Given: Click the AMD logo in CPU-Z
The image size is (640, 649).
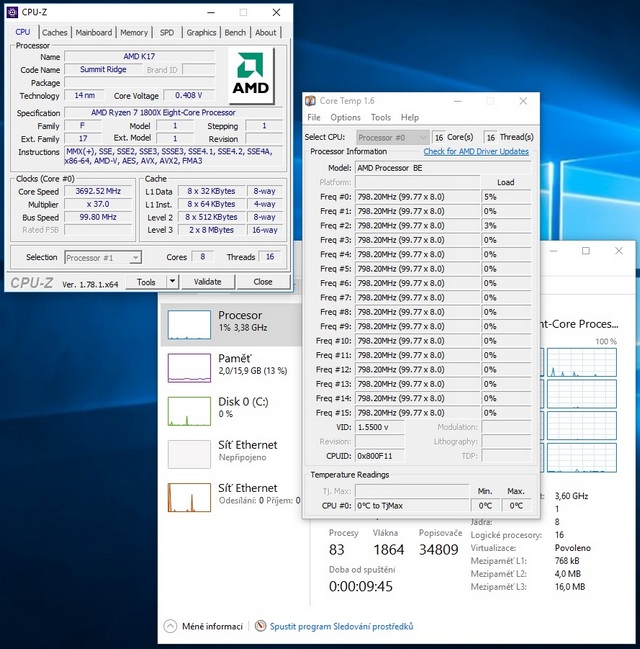Looking at the screenshot, I should point(250,75).
